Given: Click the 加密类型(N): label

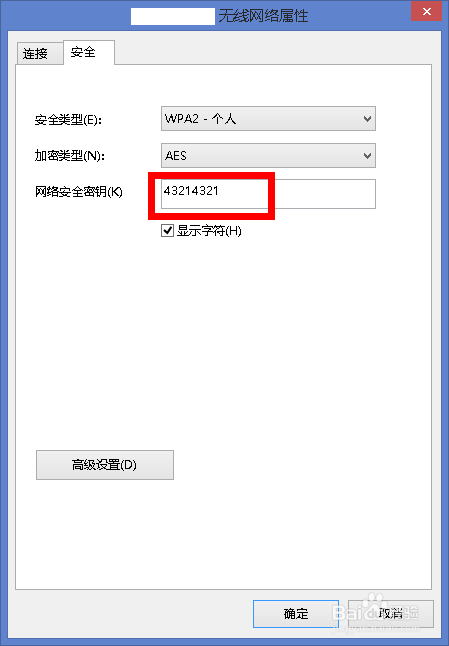Looking at the screenshot, I should [x=70, y=156].
